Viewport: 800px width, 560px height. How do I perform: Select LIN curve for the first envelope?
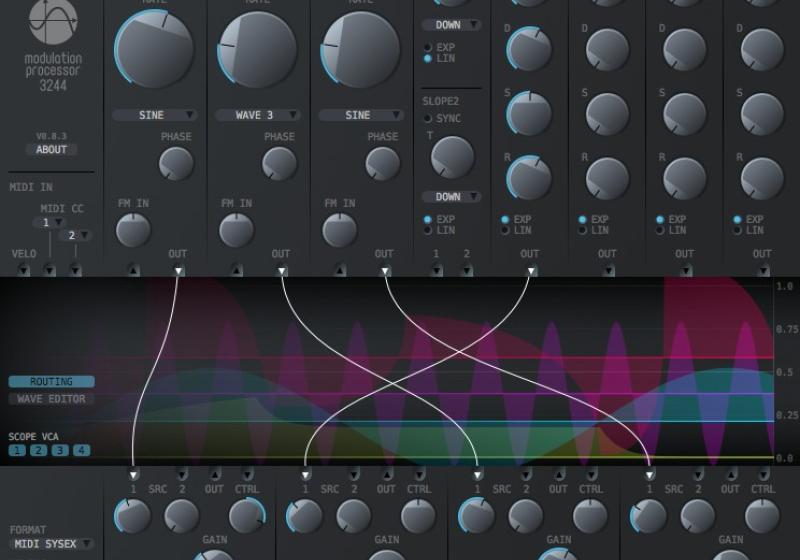[506, 230]
